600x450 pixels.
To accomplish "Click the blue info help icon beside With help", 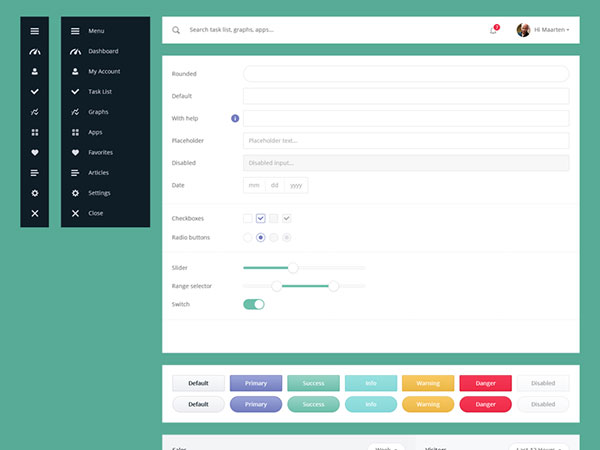I will 235,118.
